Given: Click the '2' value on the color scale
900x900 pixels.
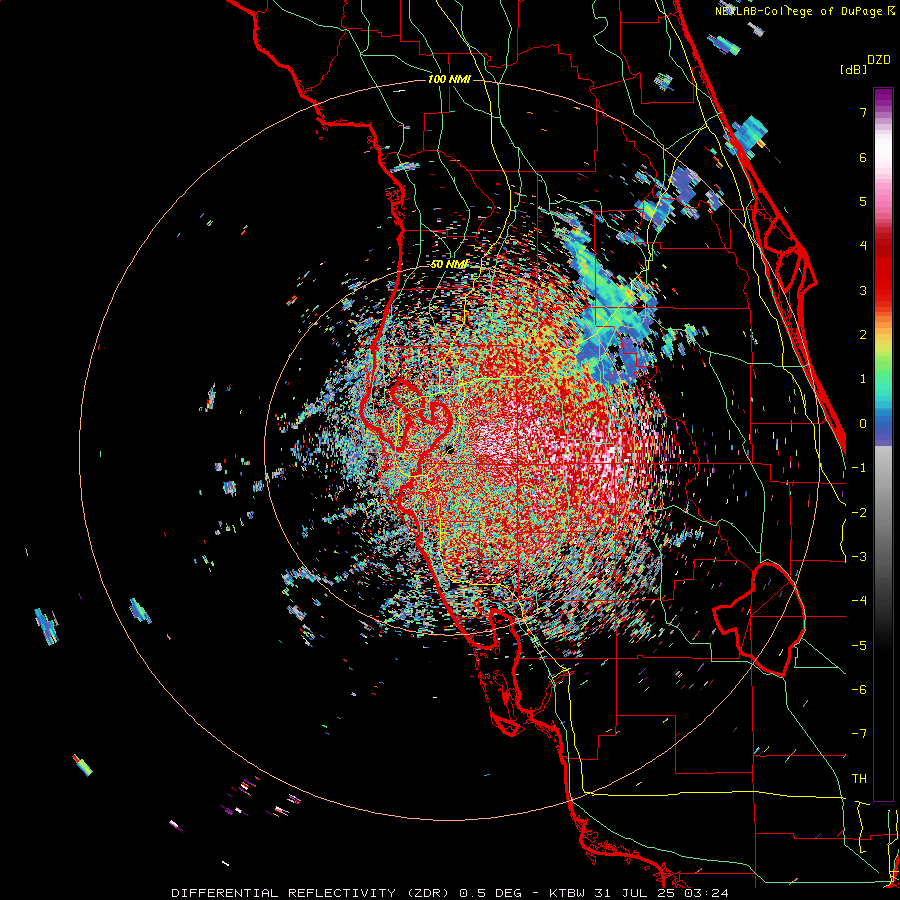Looking at the screenshot, I should [x=863, y=335].
